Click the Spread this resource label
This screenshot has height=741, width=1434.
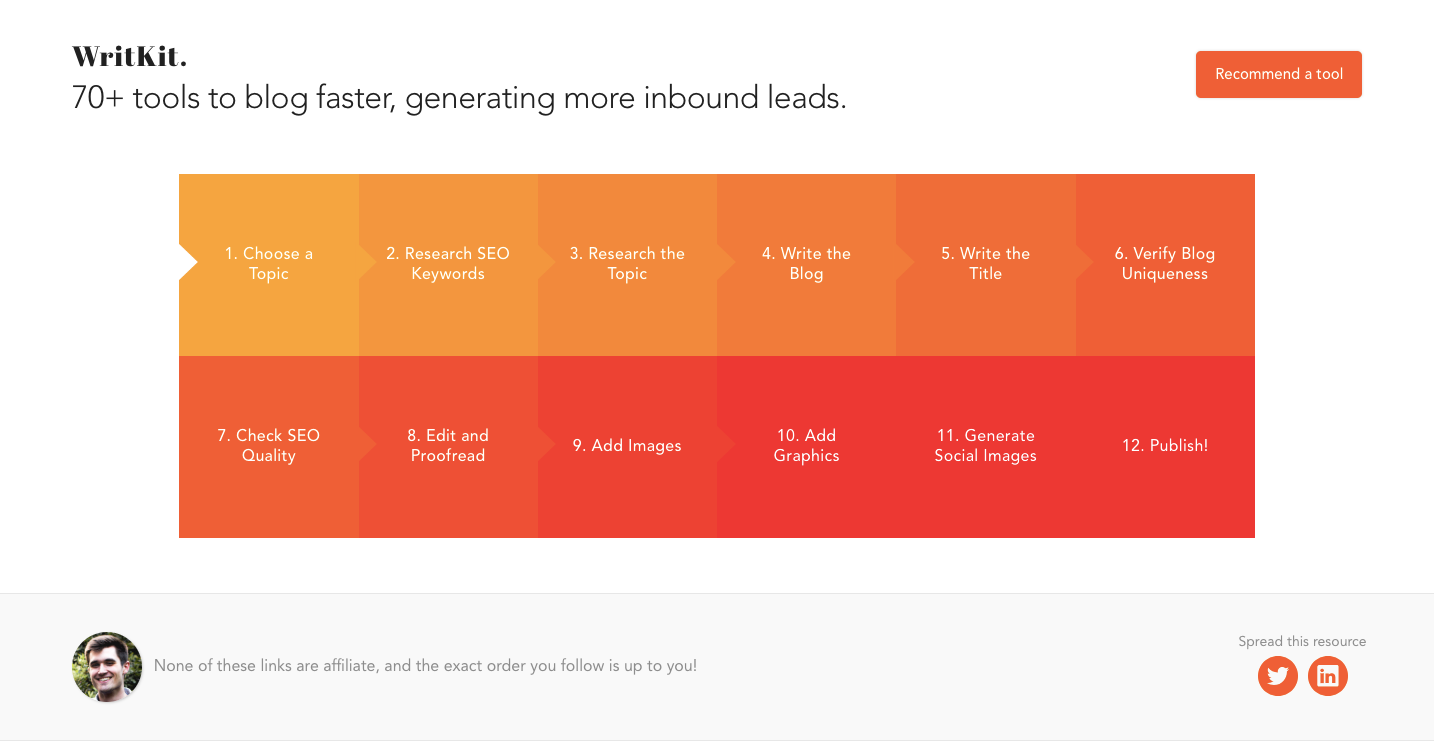click(1302, 641)
